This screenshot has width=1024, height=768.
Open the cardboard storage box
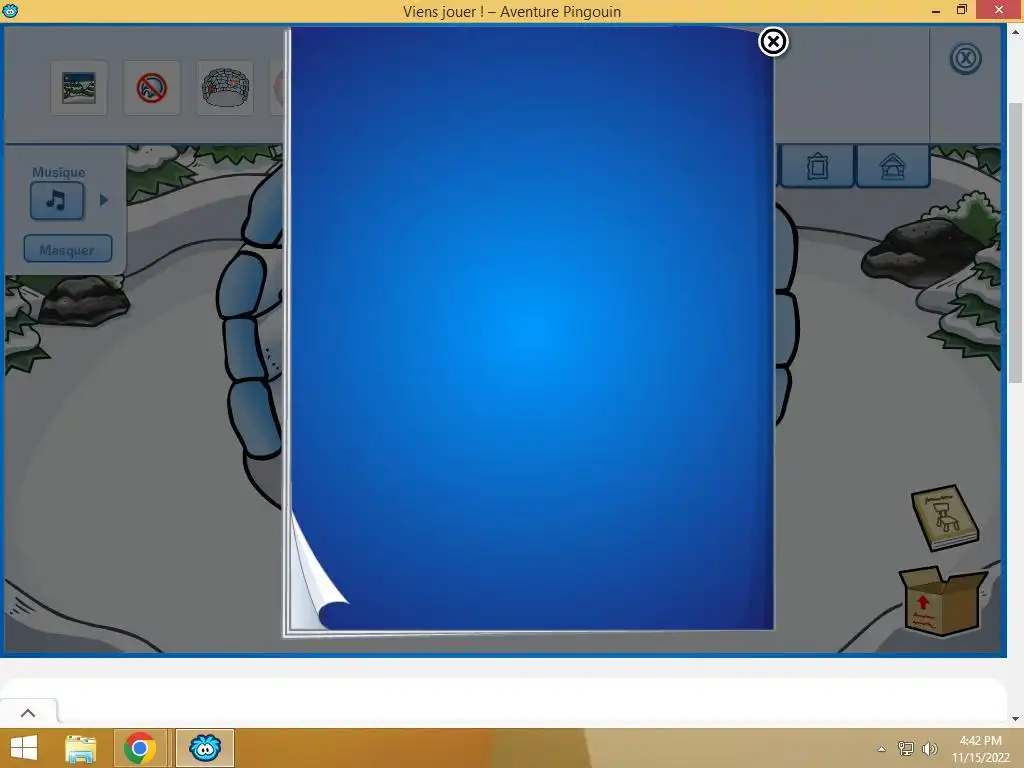tap(942, 601)
